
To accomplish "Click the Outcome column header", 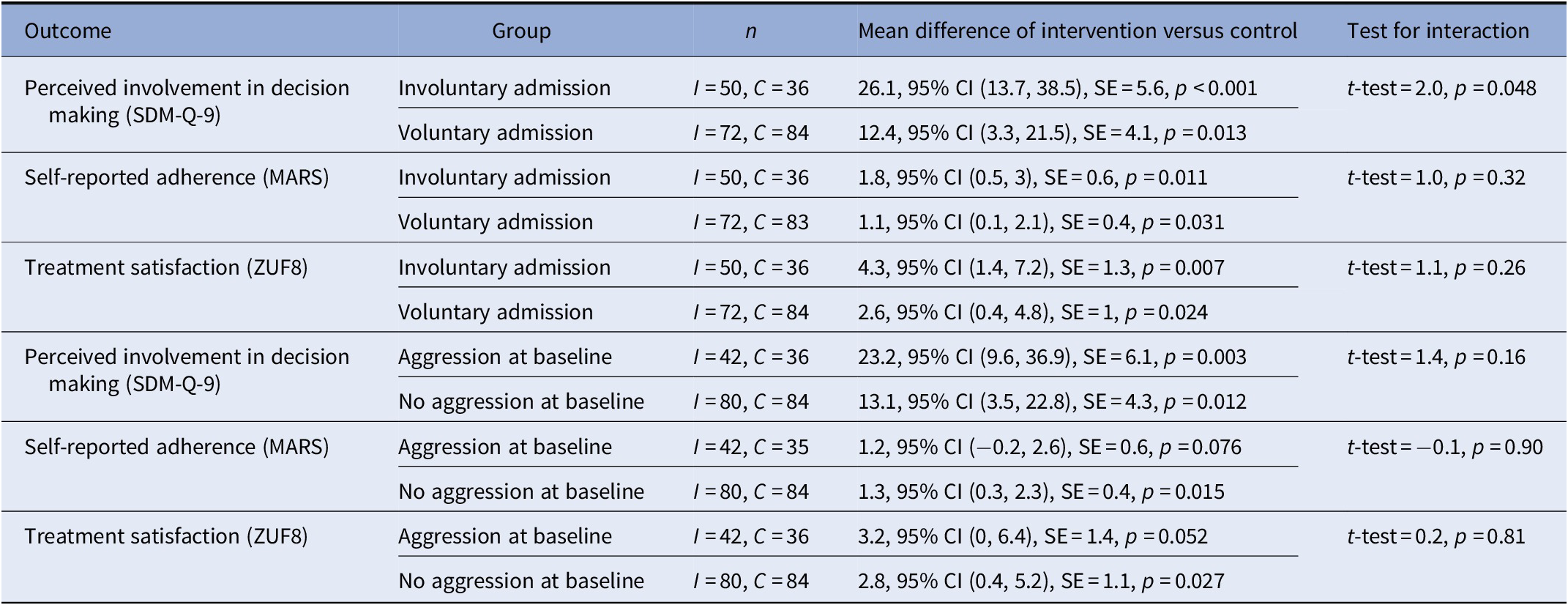I will [68, 31].
